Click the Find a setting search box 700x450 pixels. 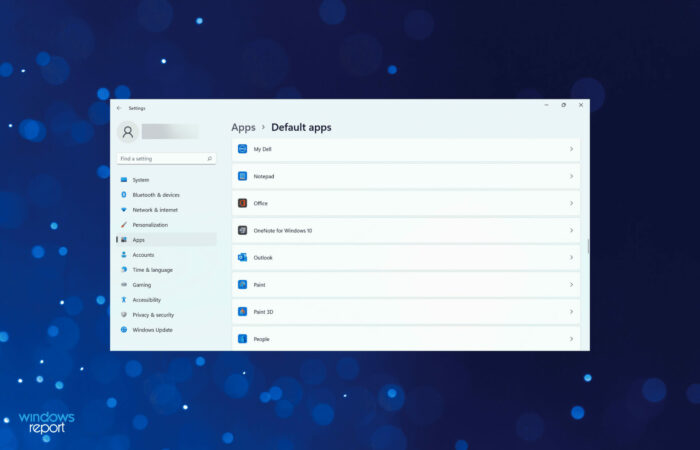coord(167,158)
